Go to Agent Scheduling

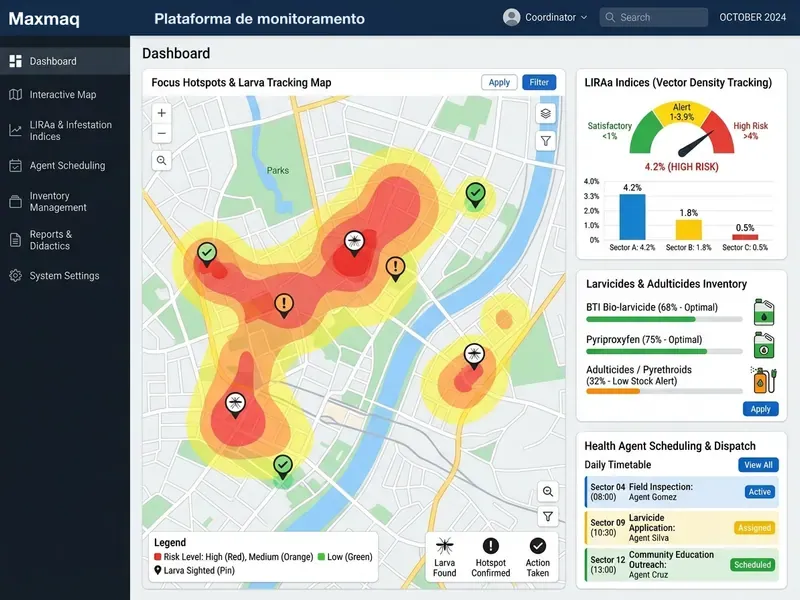65,165
